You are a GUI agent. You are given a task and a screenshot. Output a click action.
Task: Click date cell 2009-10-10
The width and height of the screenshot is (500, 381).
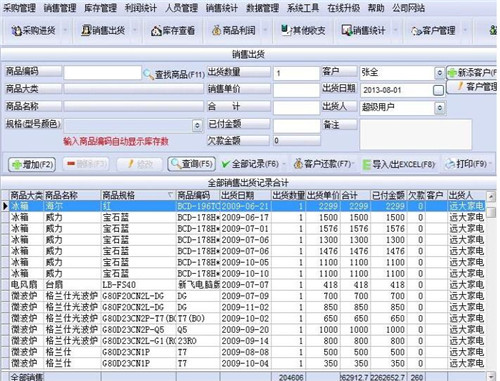click(245, 273)
